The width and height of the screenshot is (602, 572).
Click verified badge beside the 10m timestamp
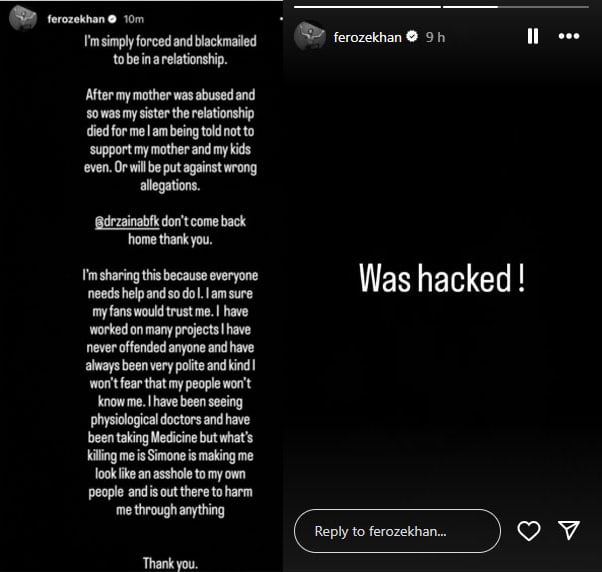coord(112,19)
